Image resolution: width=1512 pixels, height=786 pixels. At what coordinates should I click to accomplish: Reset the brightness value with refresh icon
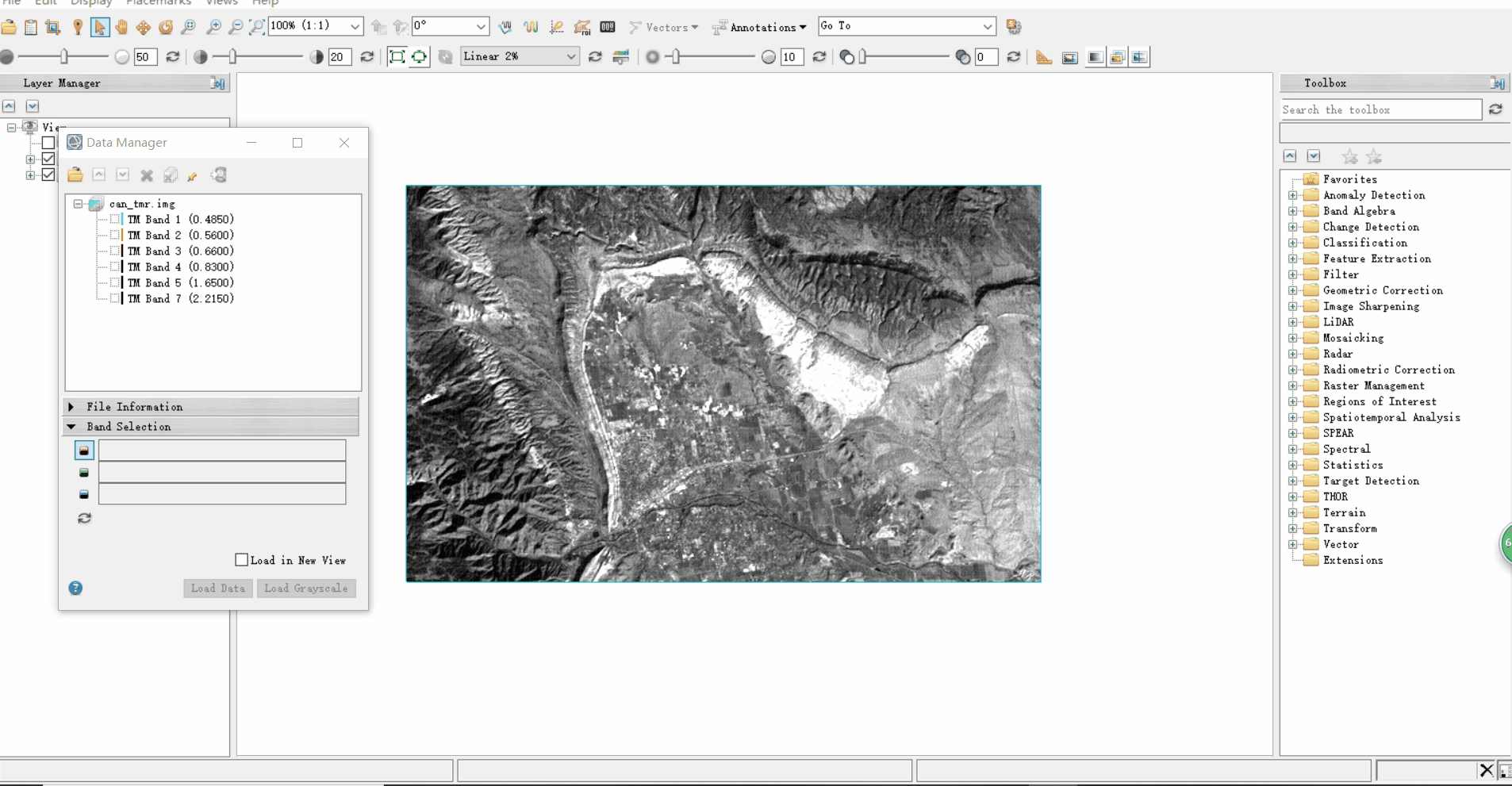pyautogui.click(x=172, y=57)
